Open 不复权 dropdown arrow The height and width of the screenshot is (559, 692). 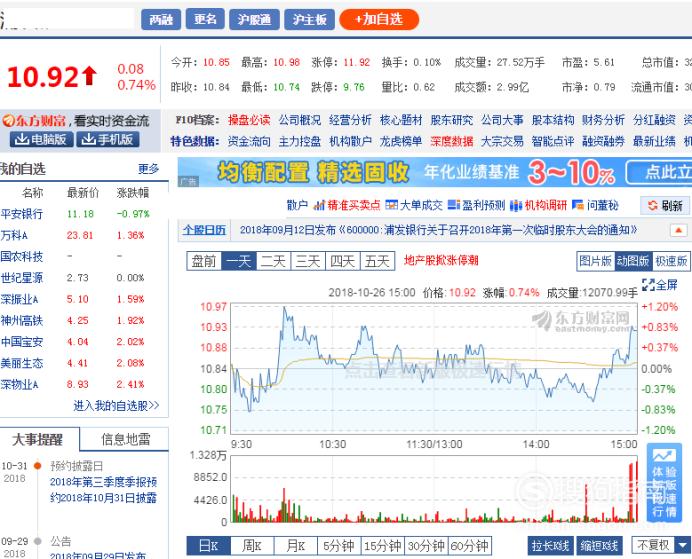683,545
